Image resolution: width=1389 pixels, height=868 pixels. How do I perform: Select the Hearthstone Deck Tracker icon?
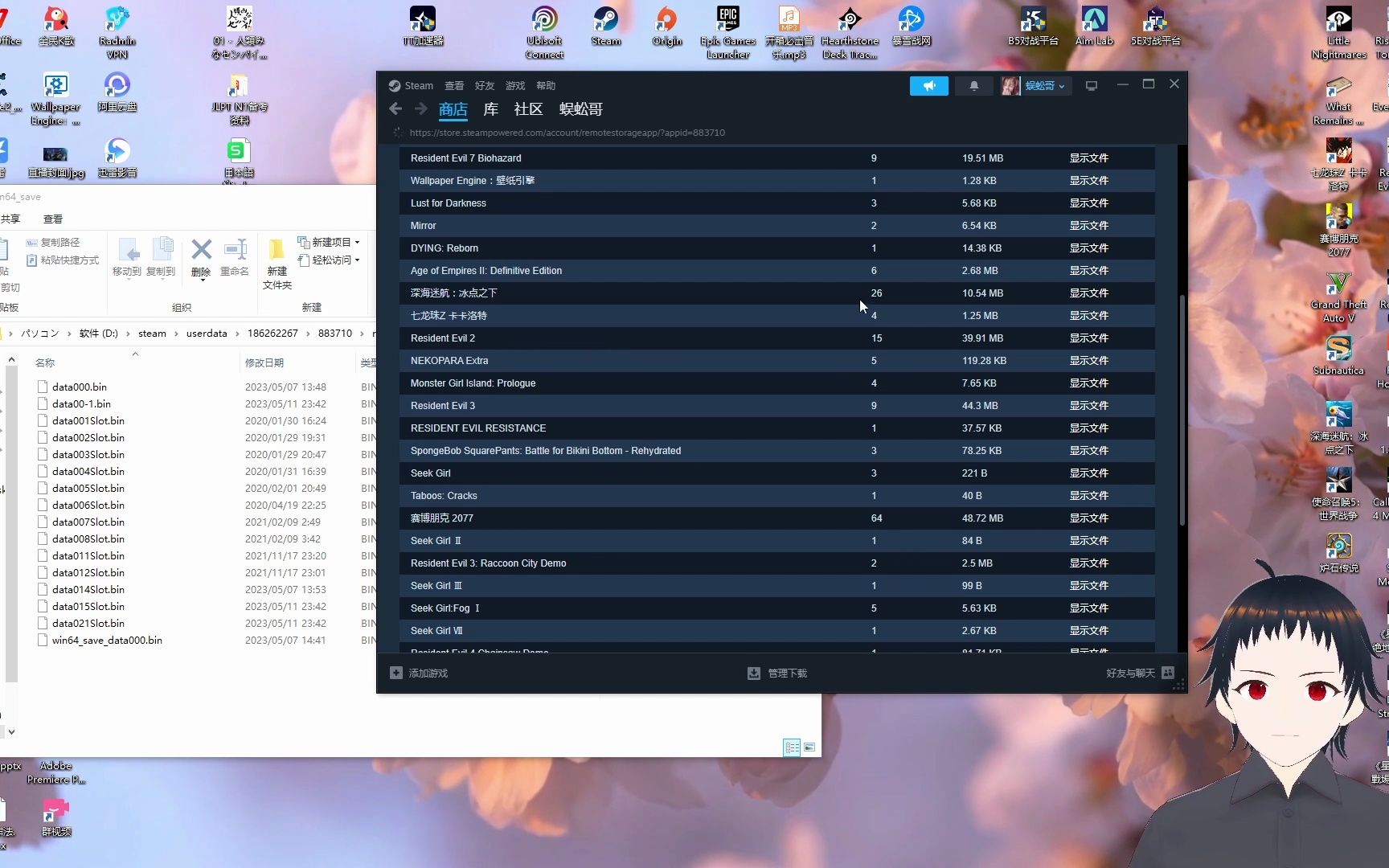point(850,32)
